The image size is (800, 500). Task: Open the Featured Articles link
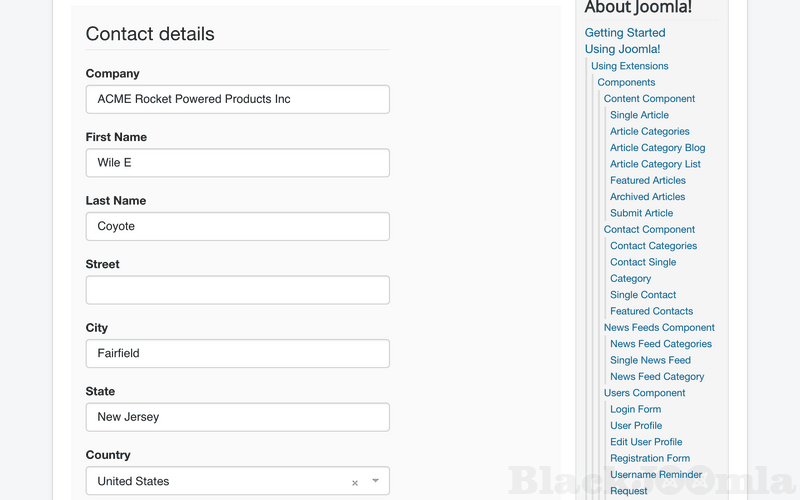[x=648, y=181]
